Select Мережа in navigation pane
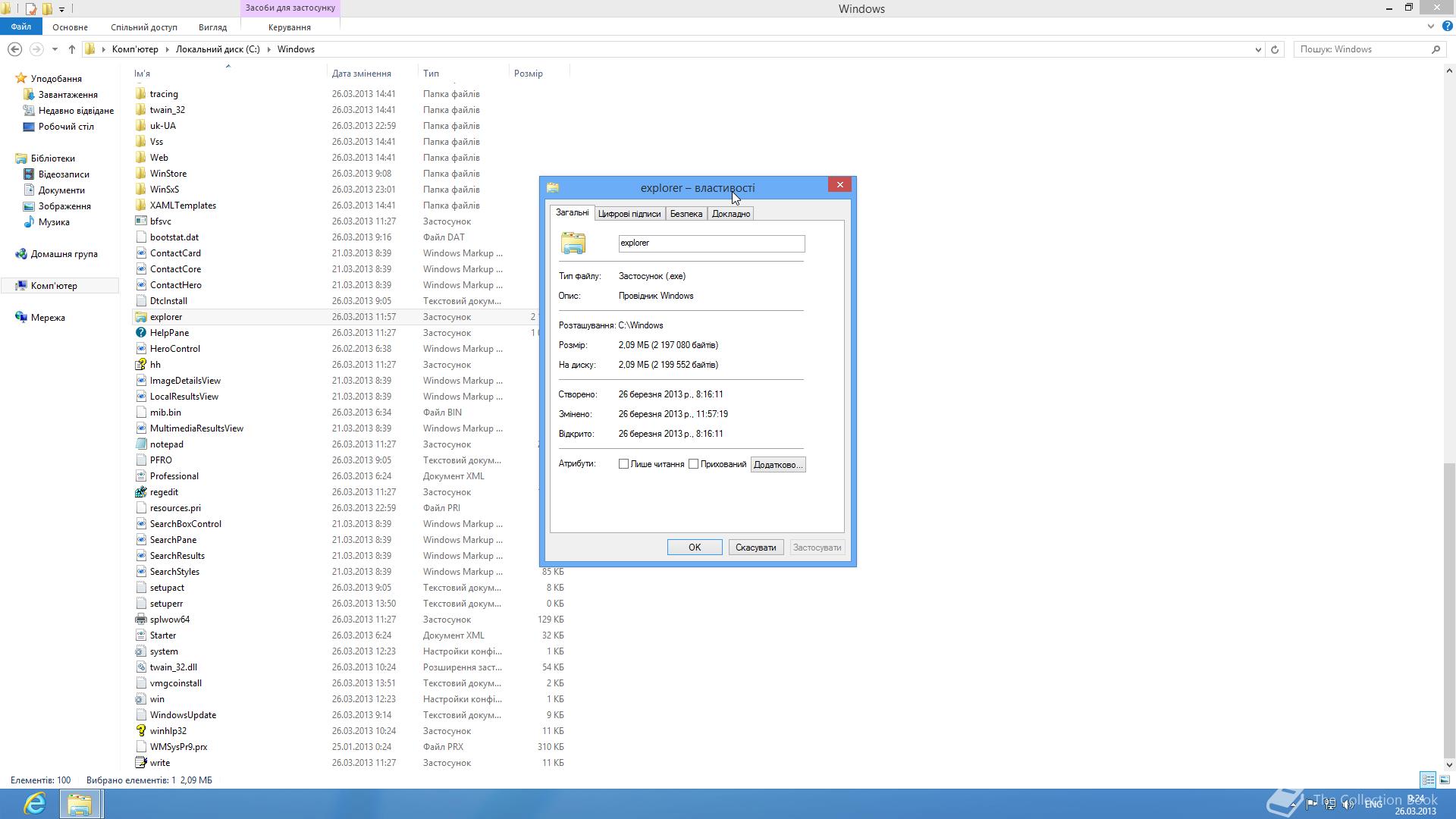The height and width of the screenshot is (819, 1456). pos(48,318)
